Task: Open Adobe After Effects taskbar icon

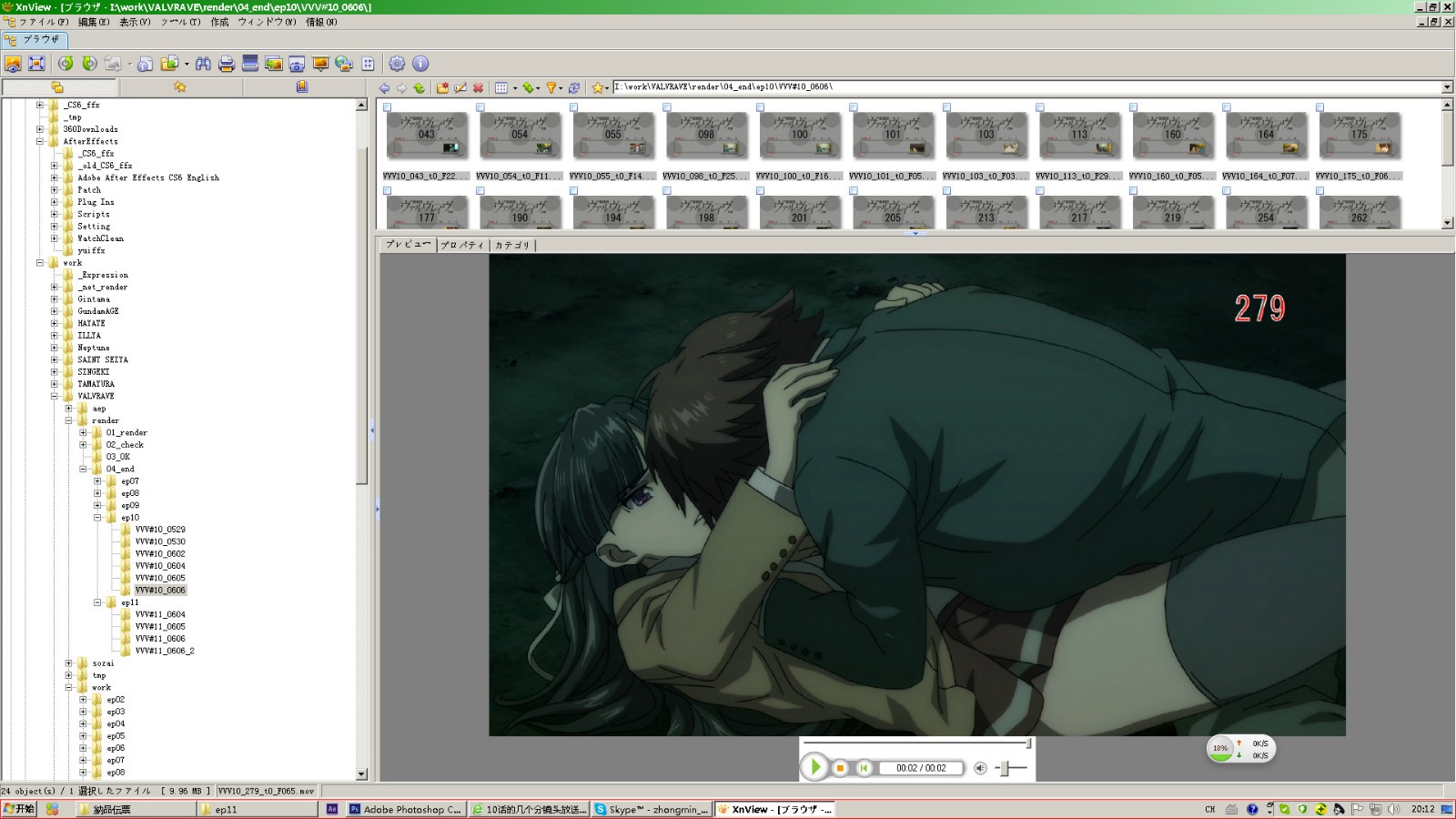Action: tap(332, 809)
